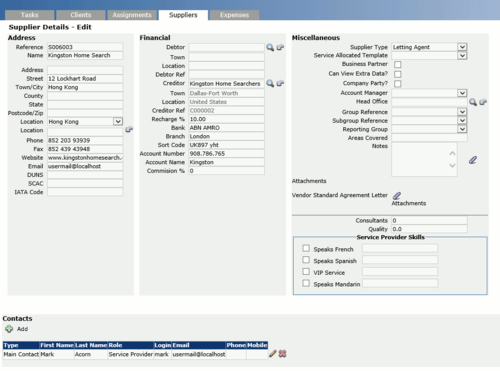Sort contacts by Email column header

point(198,345)
